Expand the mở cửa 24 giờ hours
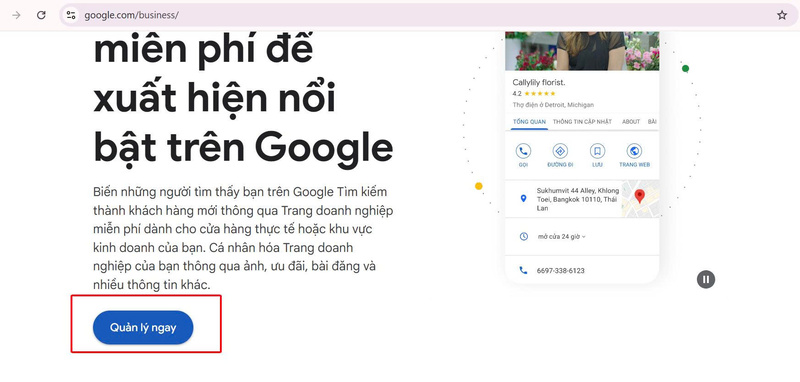The width and height of the screenshot is (800, 382). tap(562, 237)
